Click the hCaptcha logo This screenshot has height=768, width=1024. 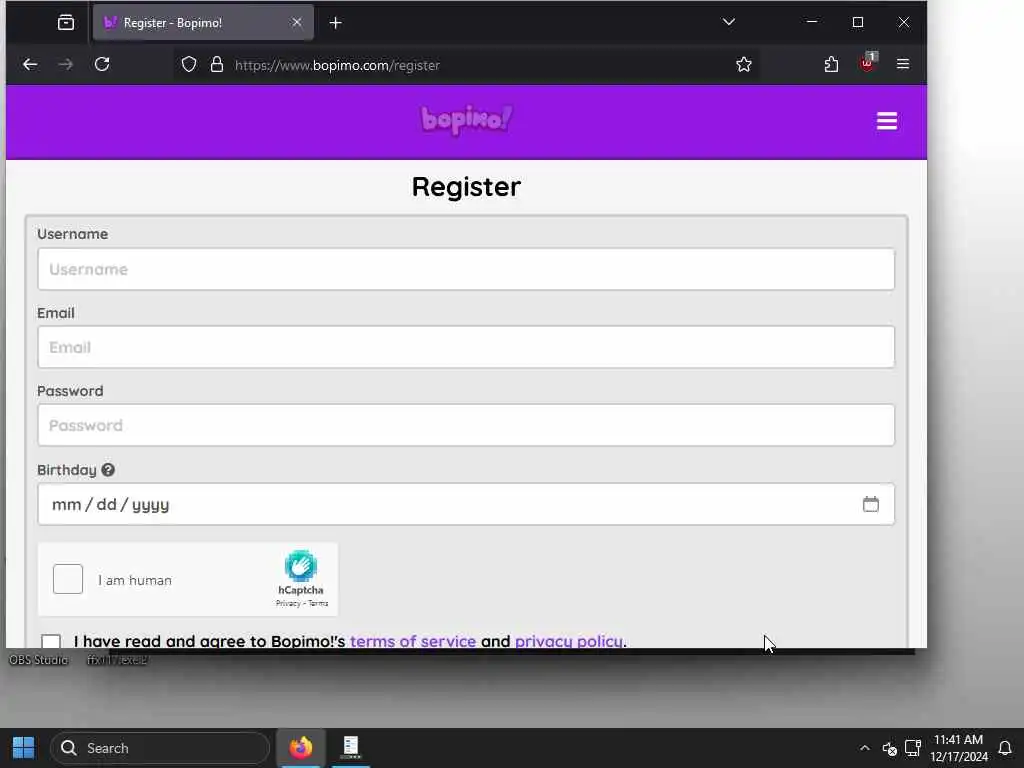[x=300, y=566]
